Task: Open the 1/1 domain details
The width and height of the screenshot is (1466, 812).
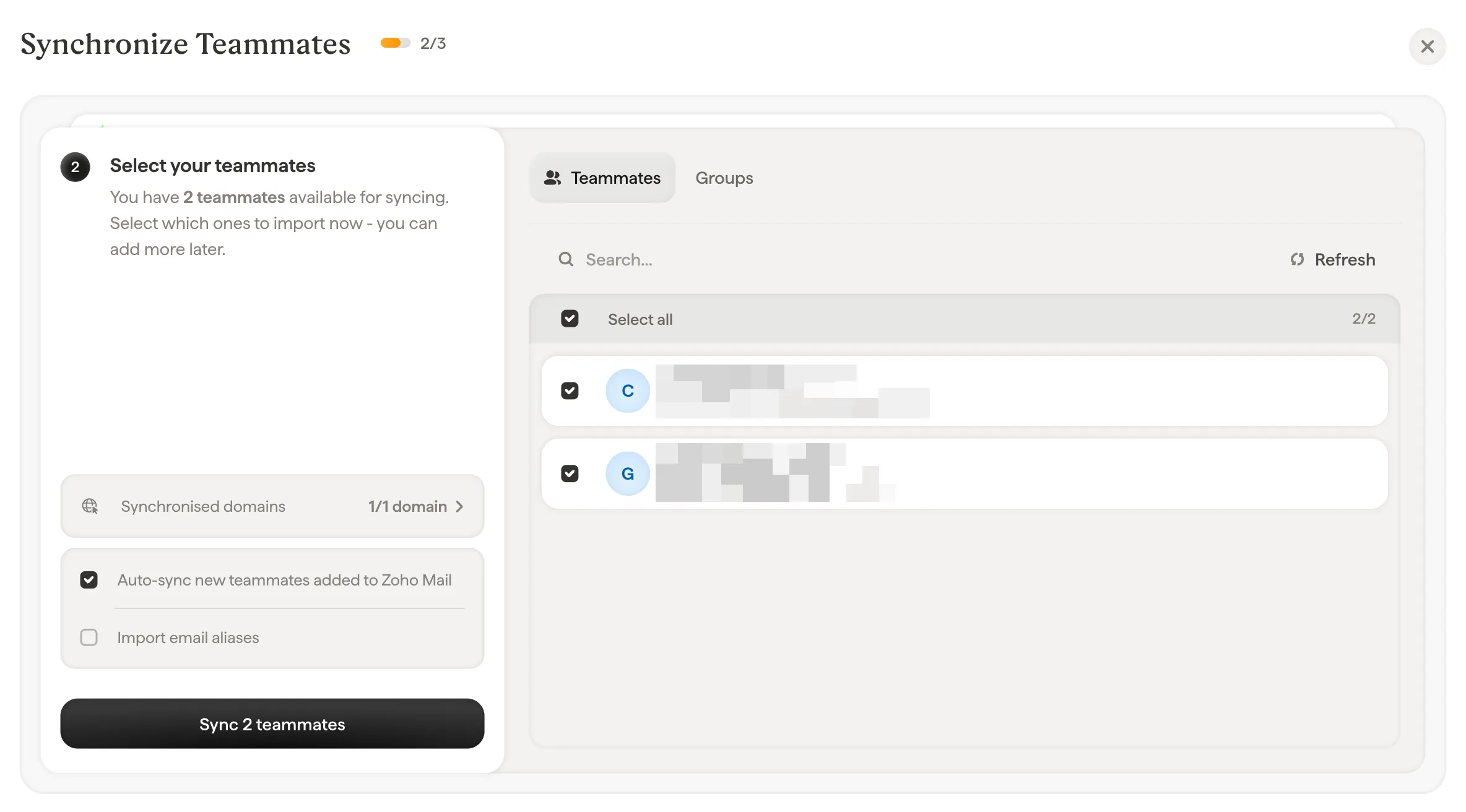Action: tap(407, 506)
